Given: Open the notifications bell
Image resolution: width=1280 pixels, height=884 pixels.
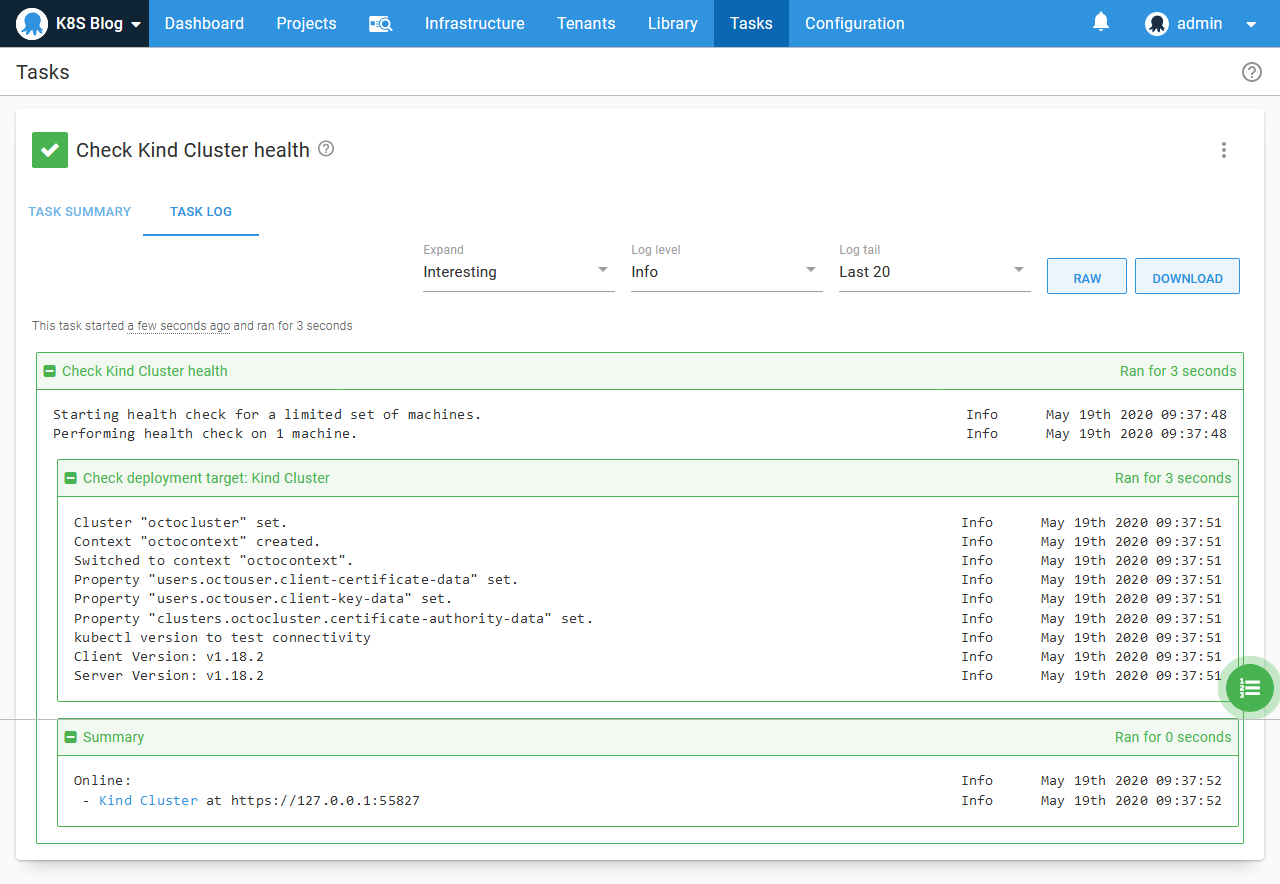Looking at the screenshot, I should pos(1101,22).
